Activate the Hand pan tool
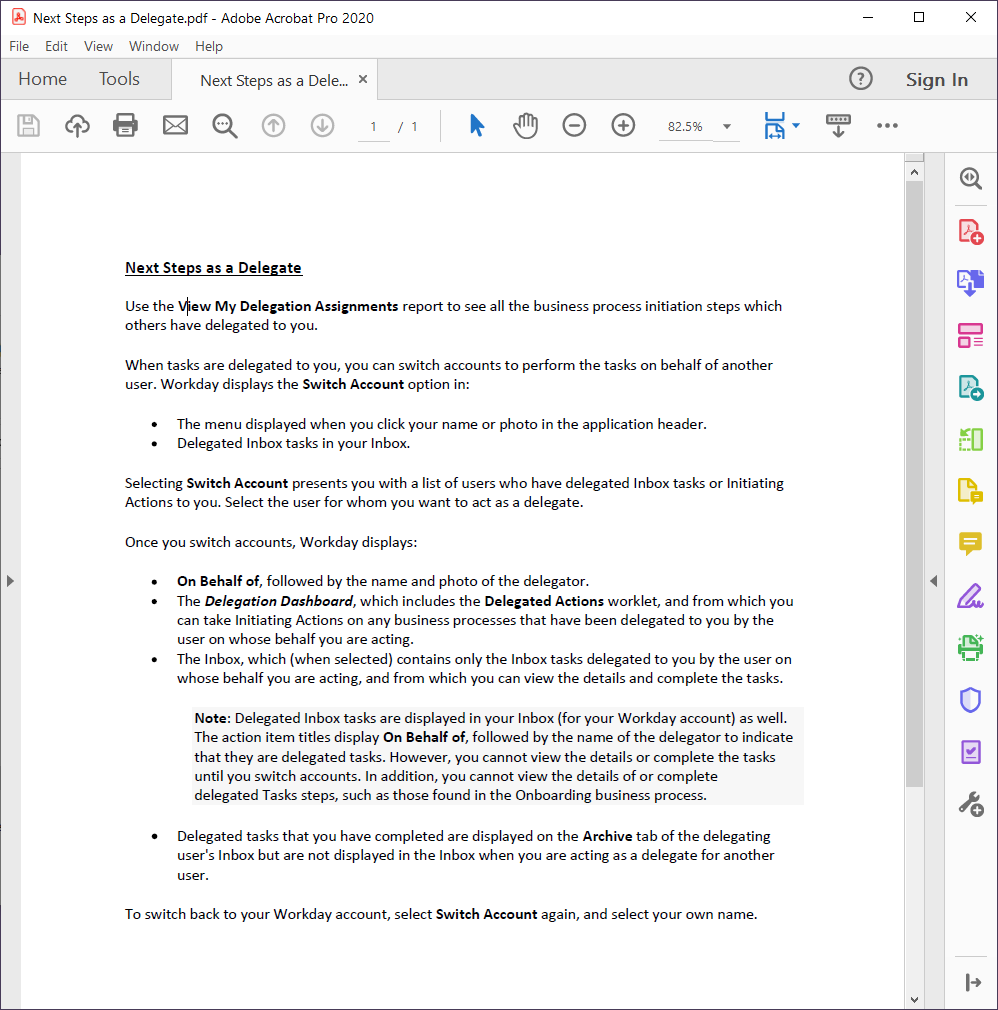 [x=526, y=126]
